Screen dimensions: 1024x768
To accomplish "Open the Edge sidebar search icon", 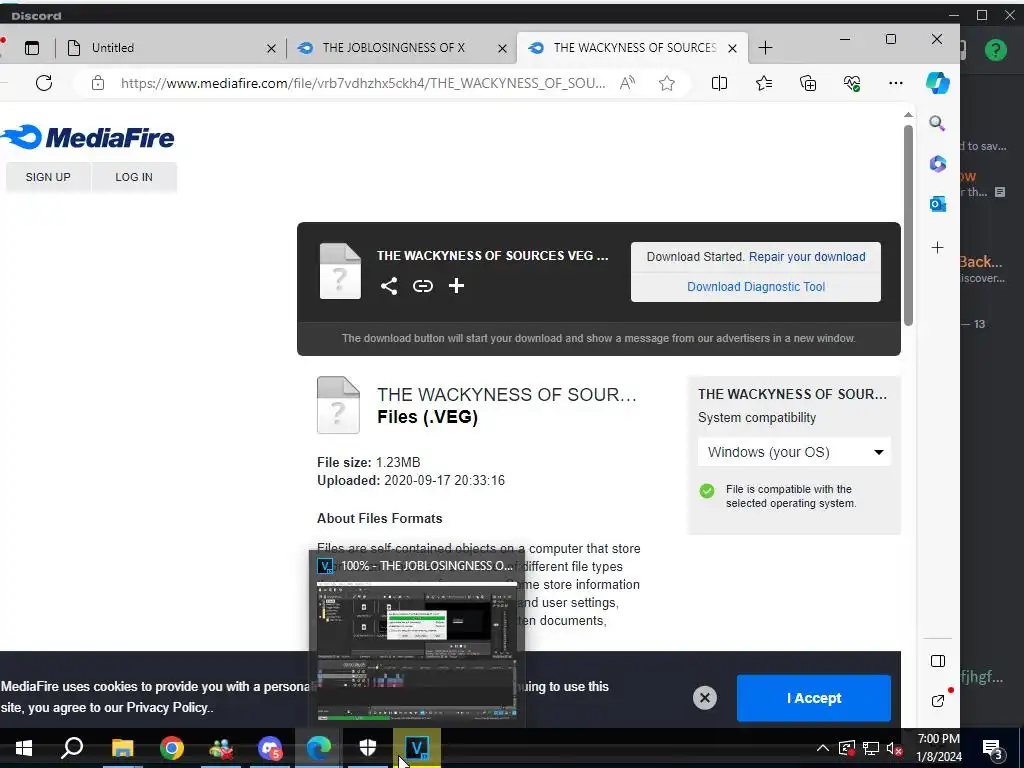I will (937, 123).
